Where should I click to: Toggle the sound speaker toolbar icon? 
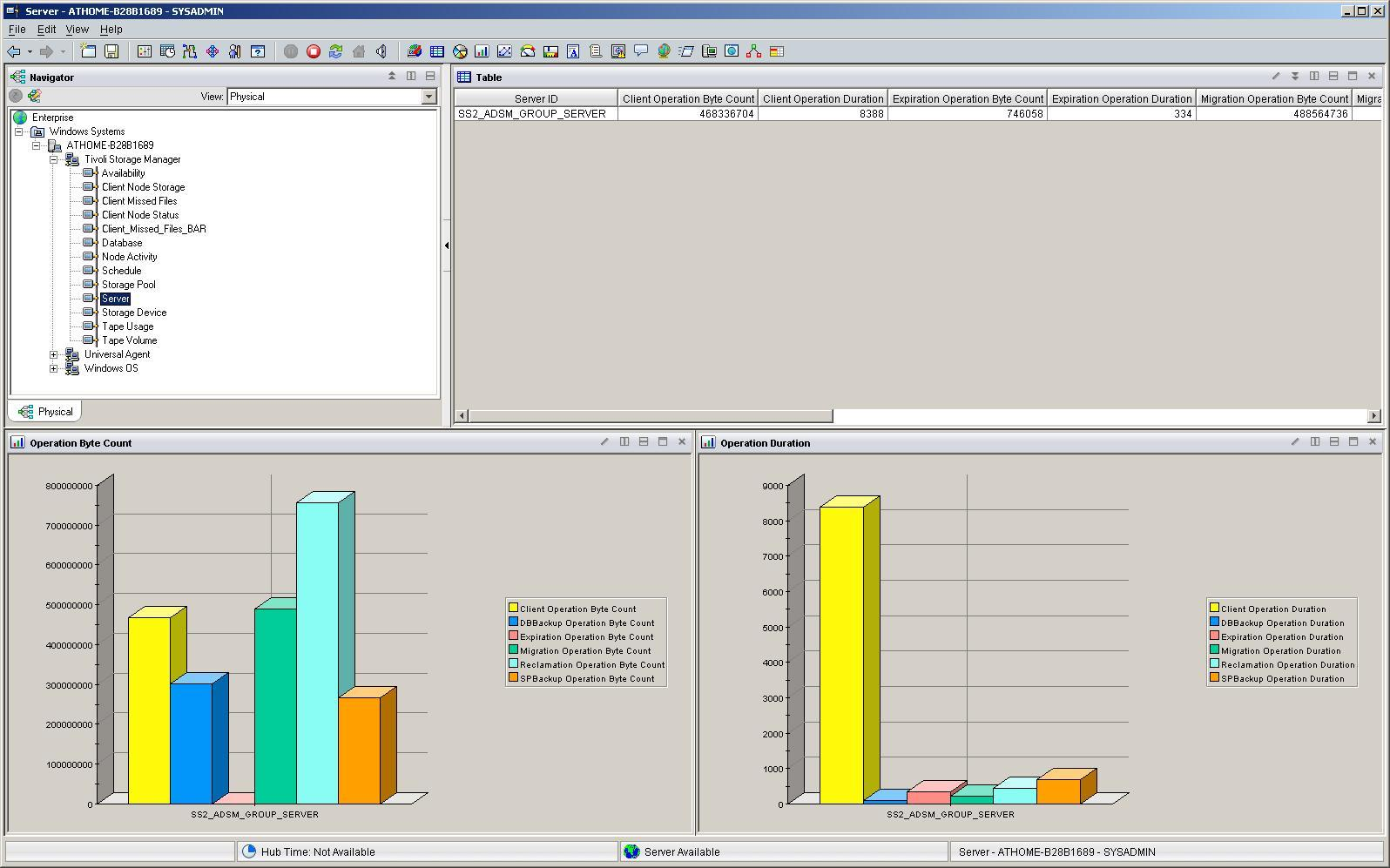[x=381, y=51]
